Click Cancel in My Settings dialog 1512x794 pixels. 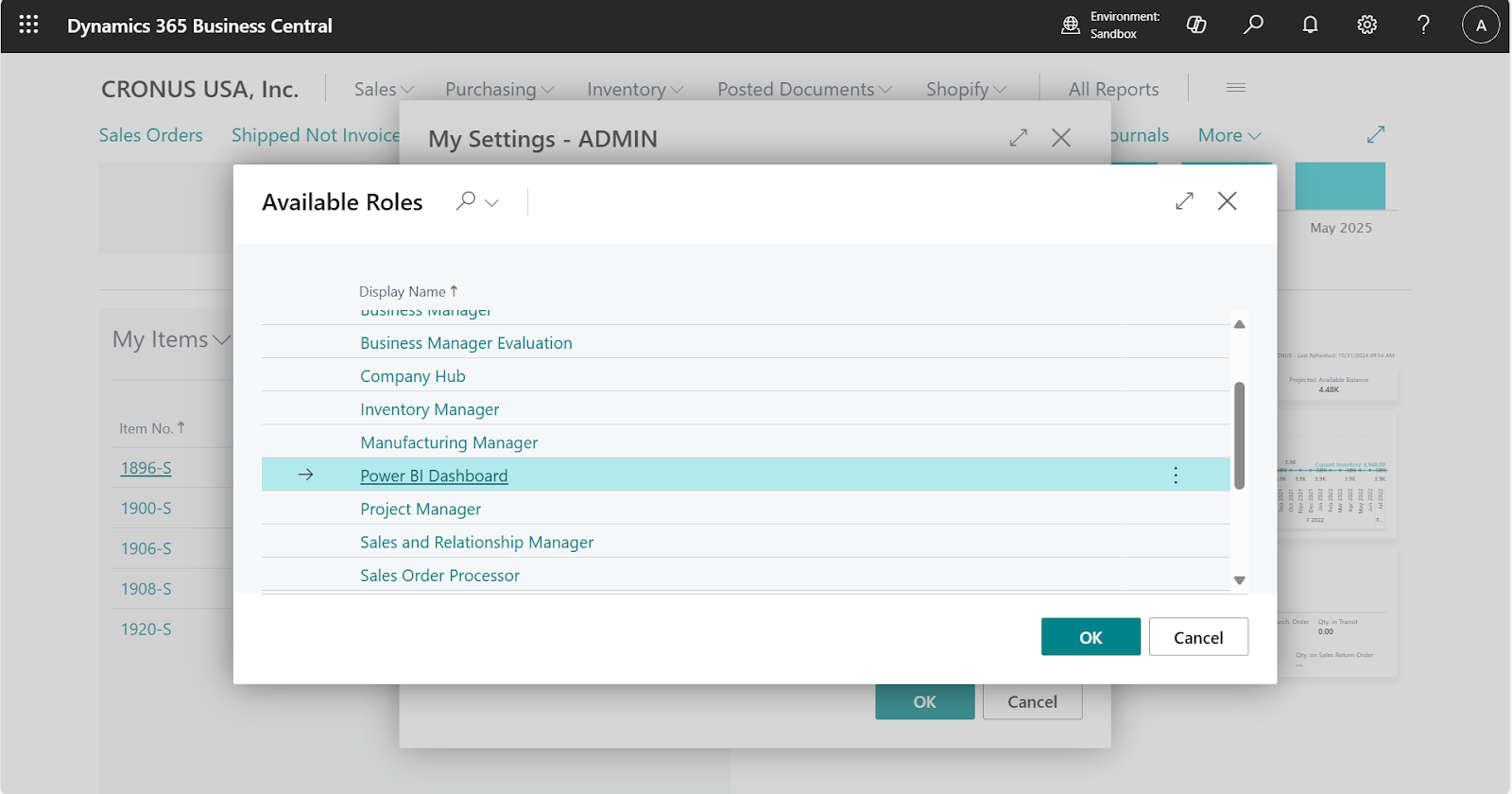pos(1032,701)
